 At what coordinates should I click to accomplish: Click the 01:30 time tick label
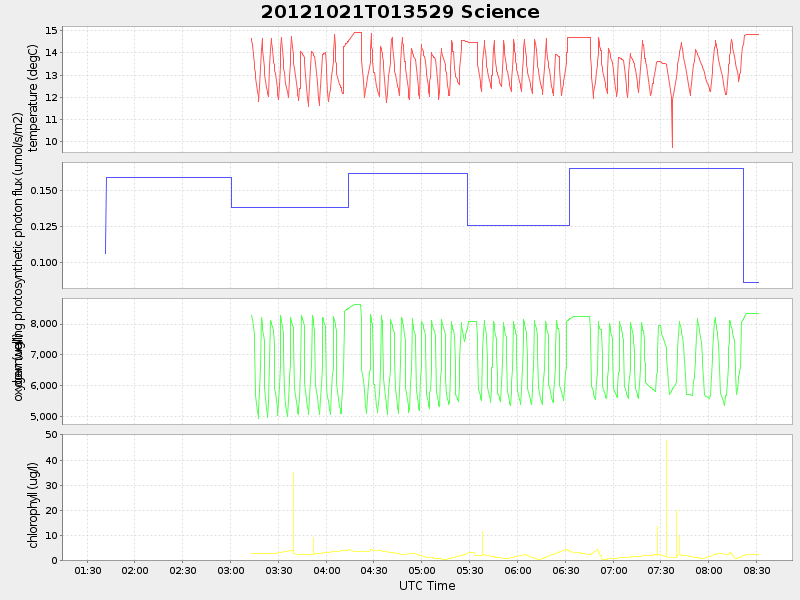pos(87,570)
